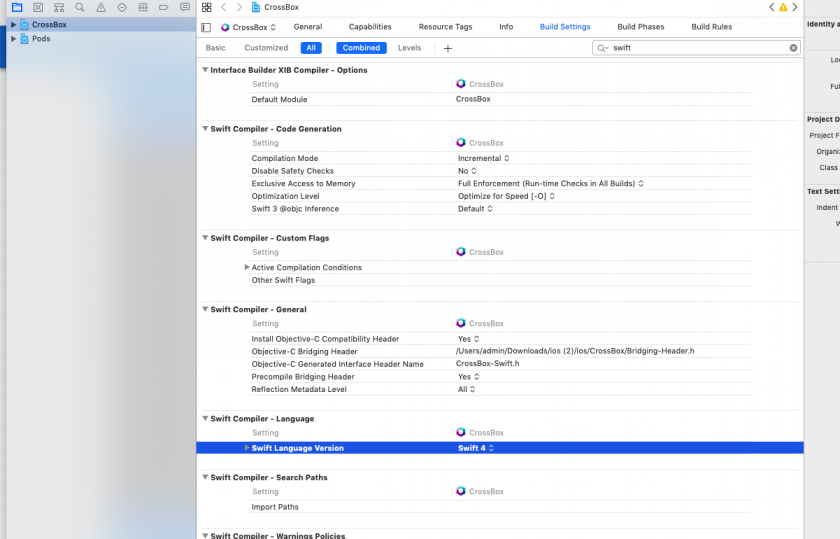Screen dimensions: 840x539
Task: Open Install Objective-C Compatibility Header dropdown
Action: click(468, 339)
